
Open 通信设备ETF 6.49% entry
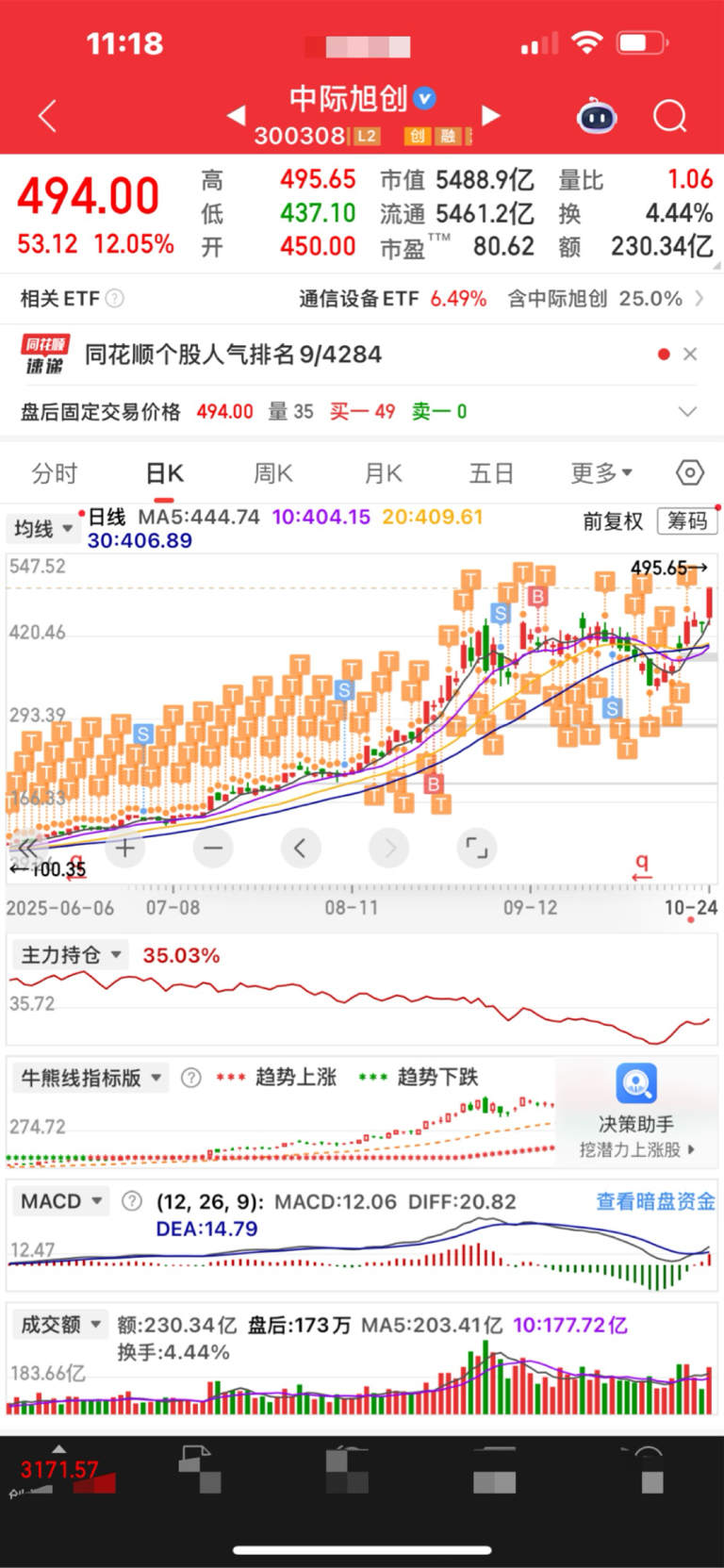point(392,299)
